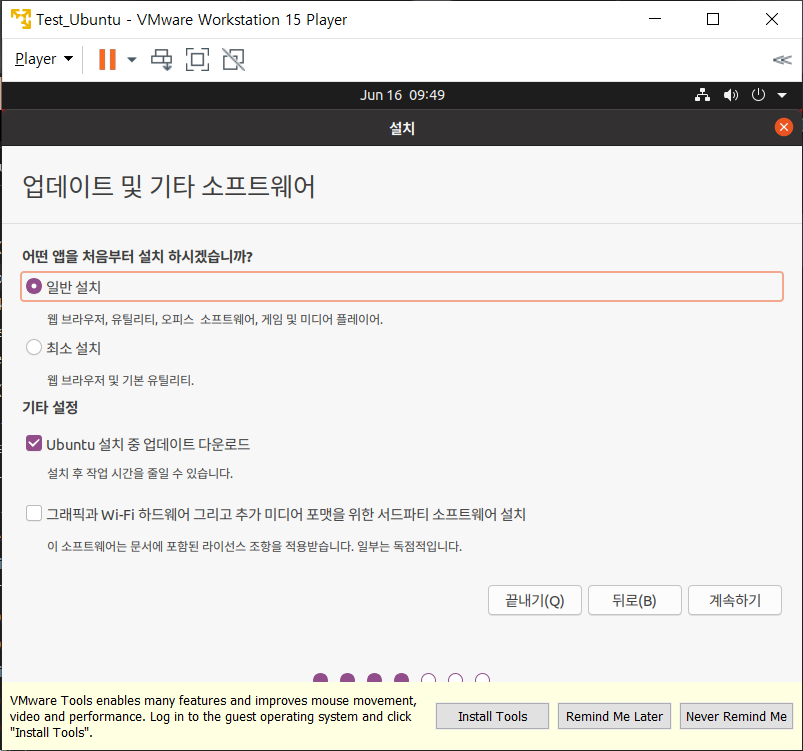803x751 pixels.
Task: Click the 뒤로(B) button
Action: [x=635, y=600]
